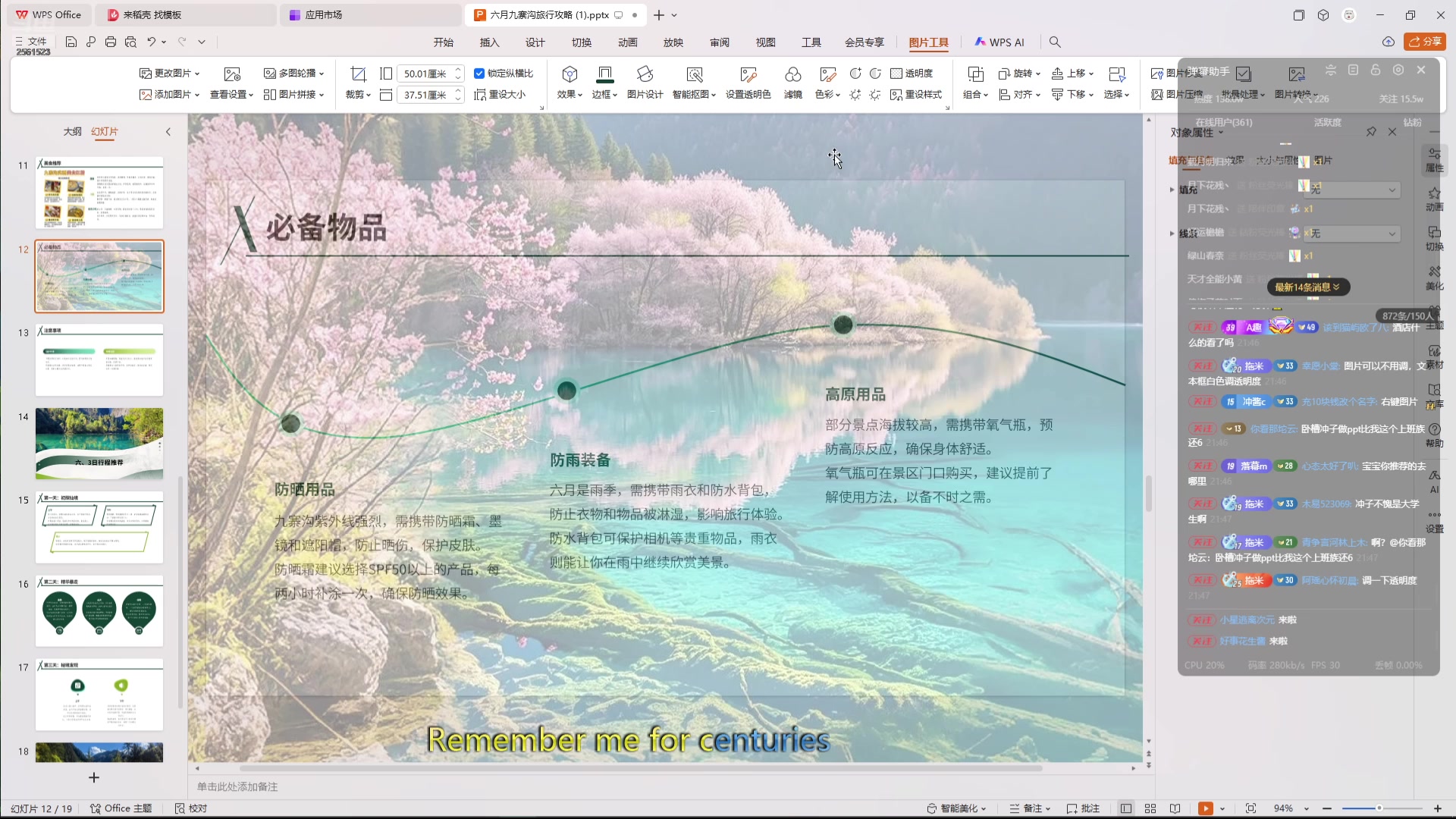
Task: Open the 效果 effects icon
Action: (x=570, y=74)
